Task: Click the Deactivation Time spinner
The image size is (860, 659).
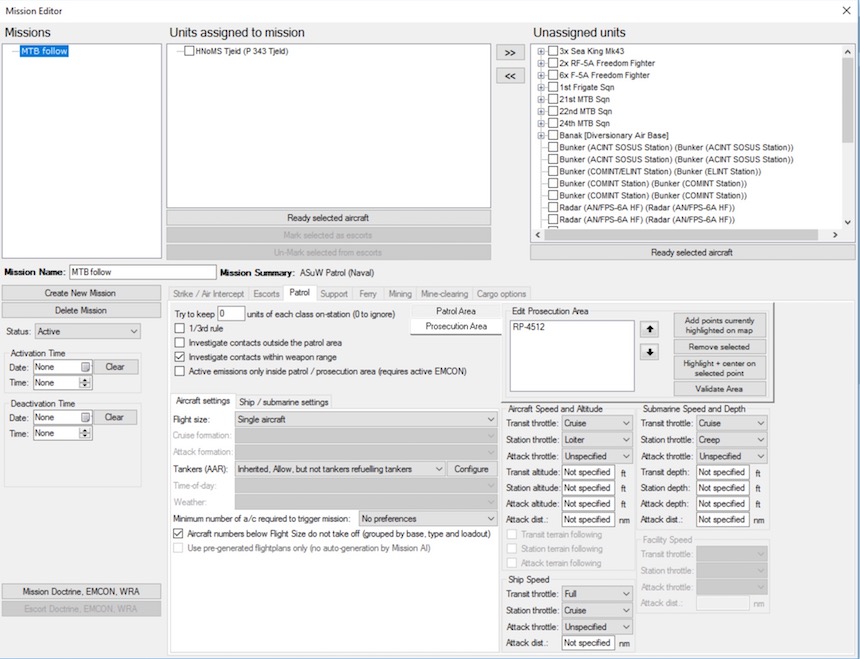Action: tap(84, 433)
